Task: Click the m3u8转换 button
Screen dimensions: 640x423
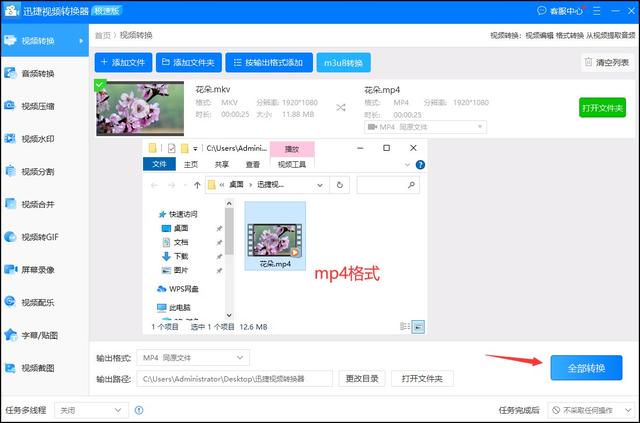Action: pos(343,62)
